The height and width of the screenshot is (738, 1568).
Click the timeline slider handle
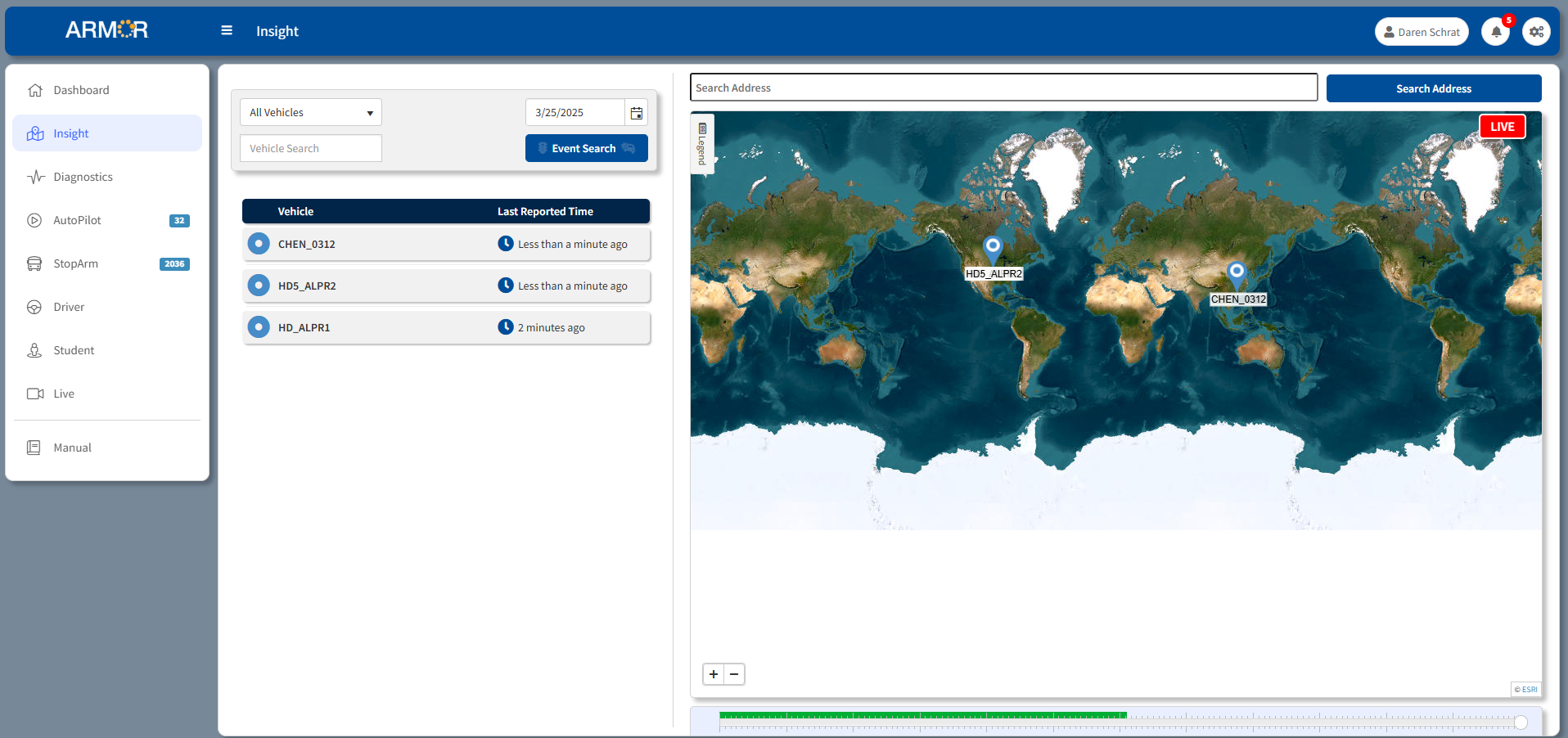click(1521, 722)
